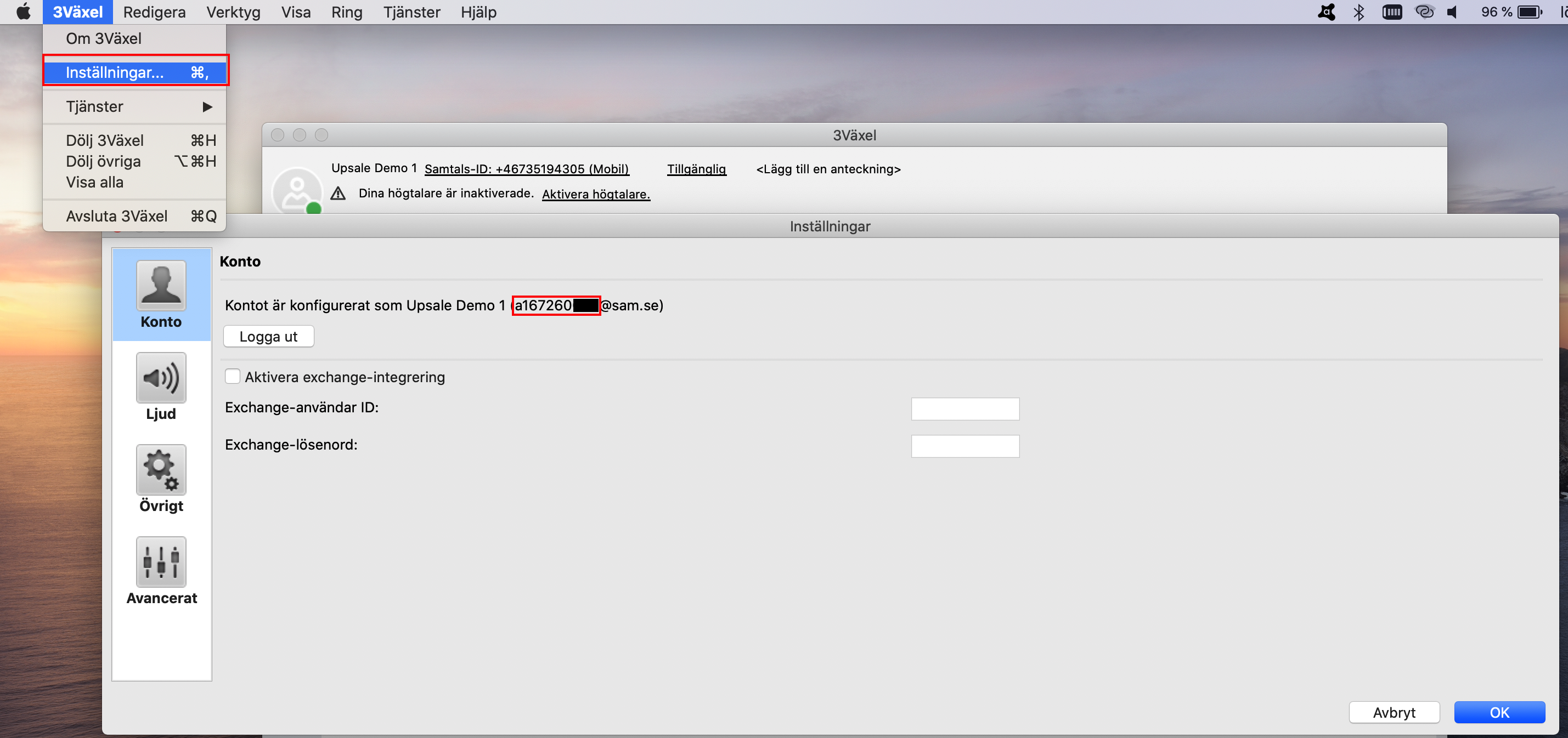
Task: Select Visa alla menu entry
Action: click(x=134, y=182)
